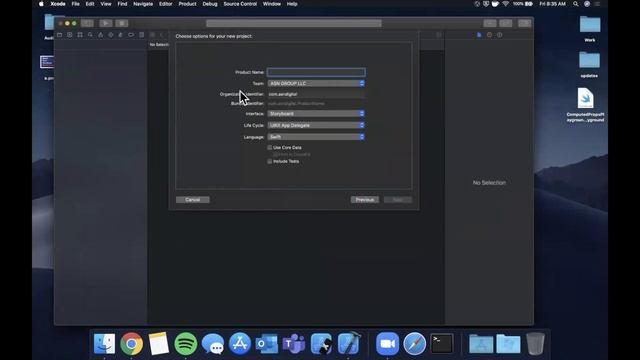Focus the Product Name text field
Screen dimensions: 640x360
(x=316, y=72)
